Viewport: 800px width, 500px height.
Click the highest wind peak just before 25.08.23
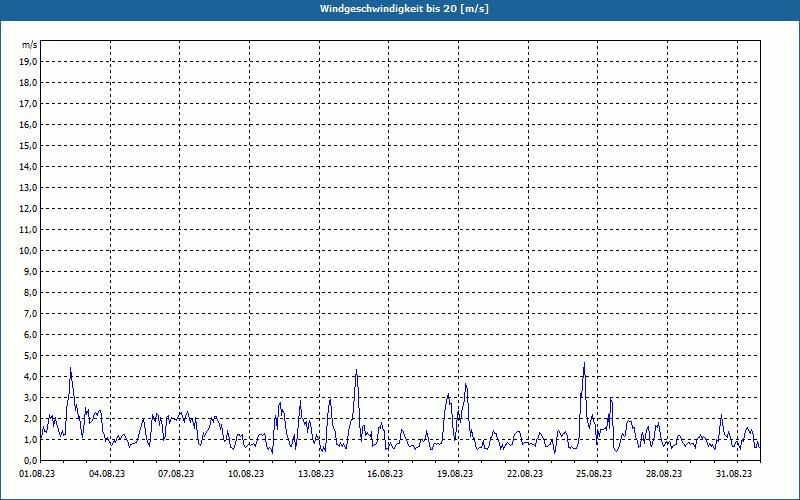tap(584, 363)
